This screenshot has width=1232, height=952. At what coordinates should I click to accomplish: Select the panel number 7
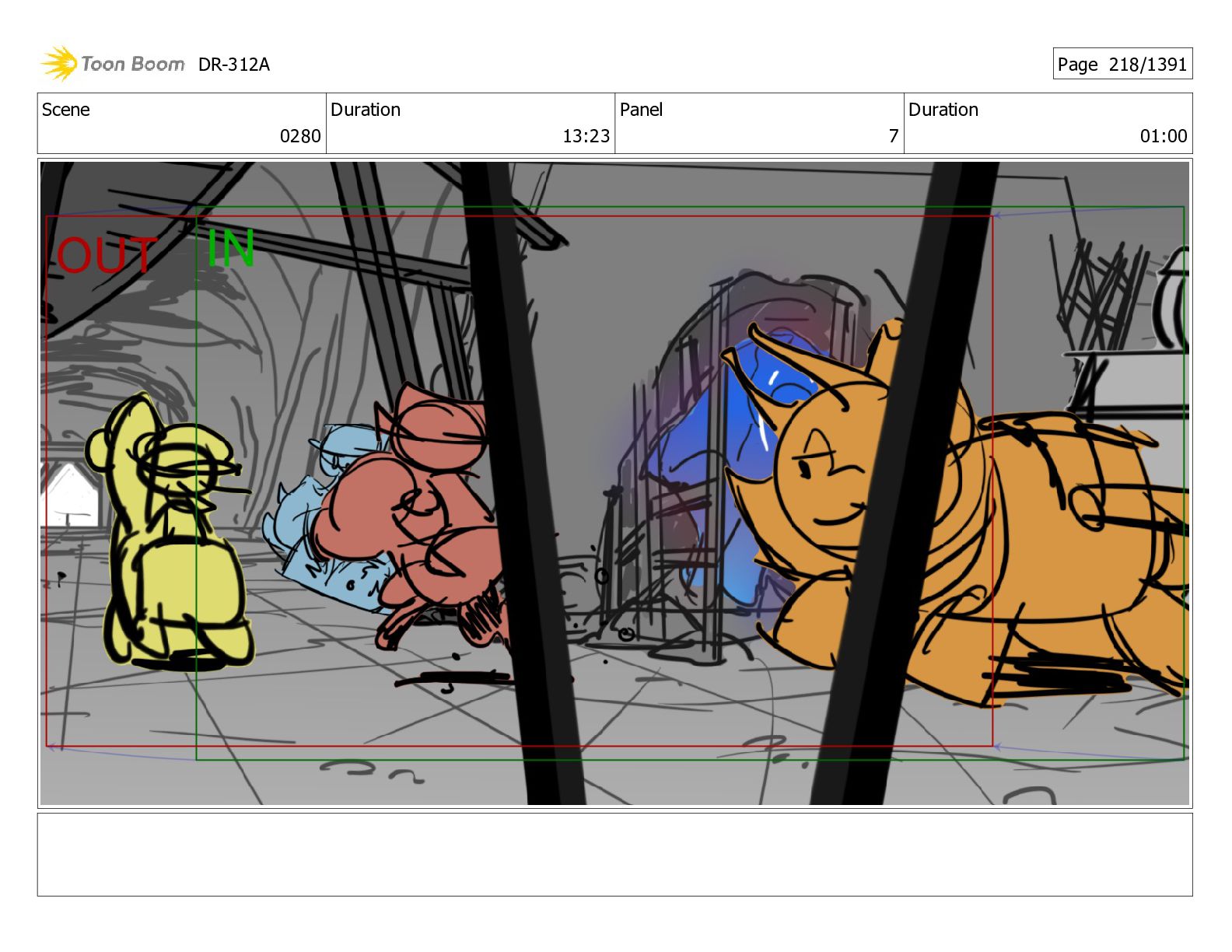tap(894, 136)
